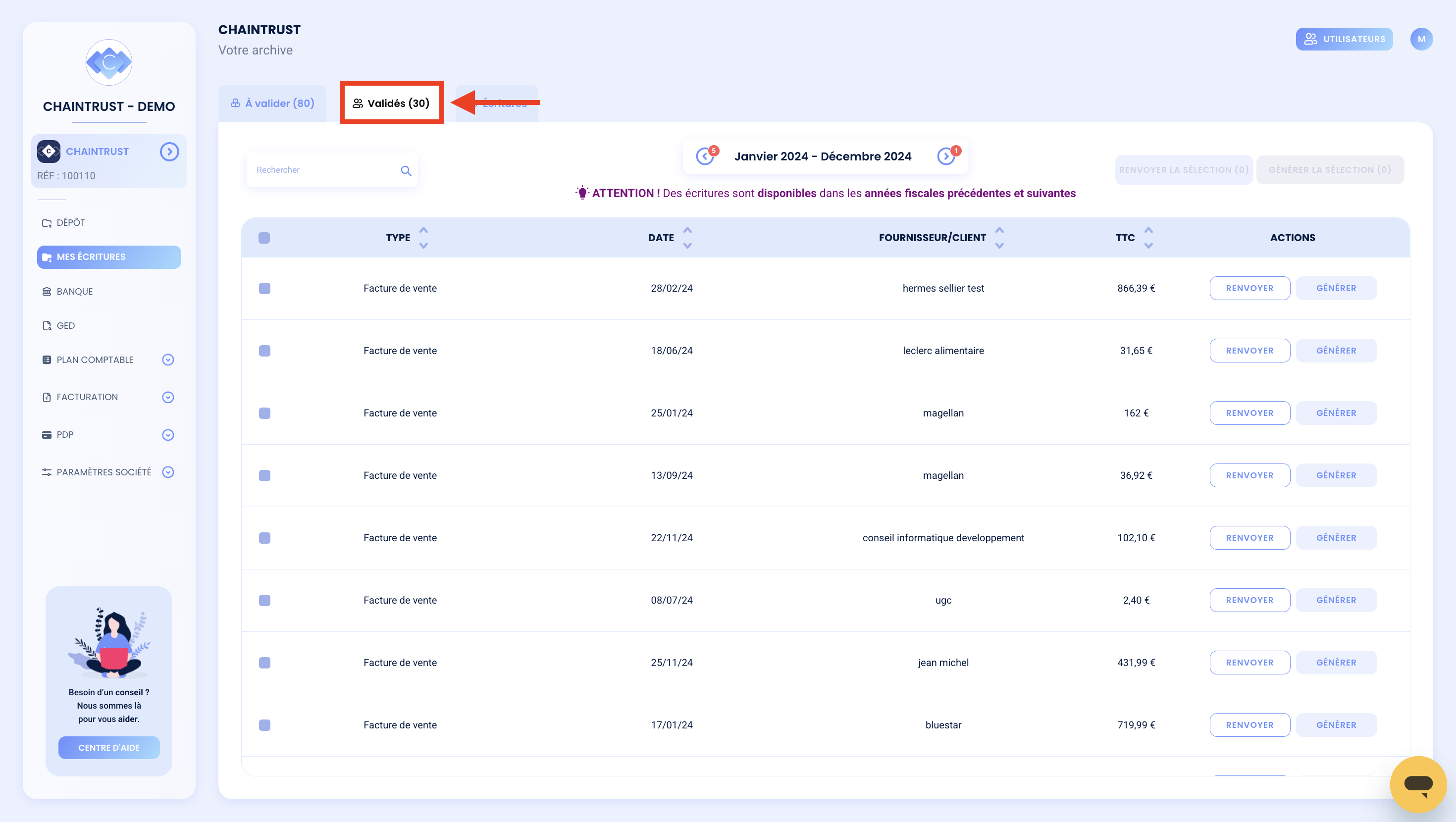This screenshot has height=822, width=1456.
Task: Switch to the Validés (30) tab
Action: tap(392, 103)
